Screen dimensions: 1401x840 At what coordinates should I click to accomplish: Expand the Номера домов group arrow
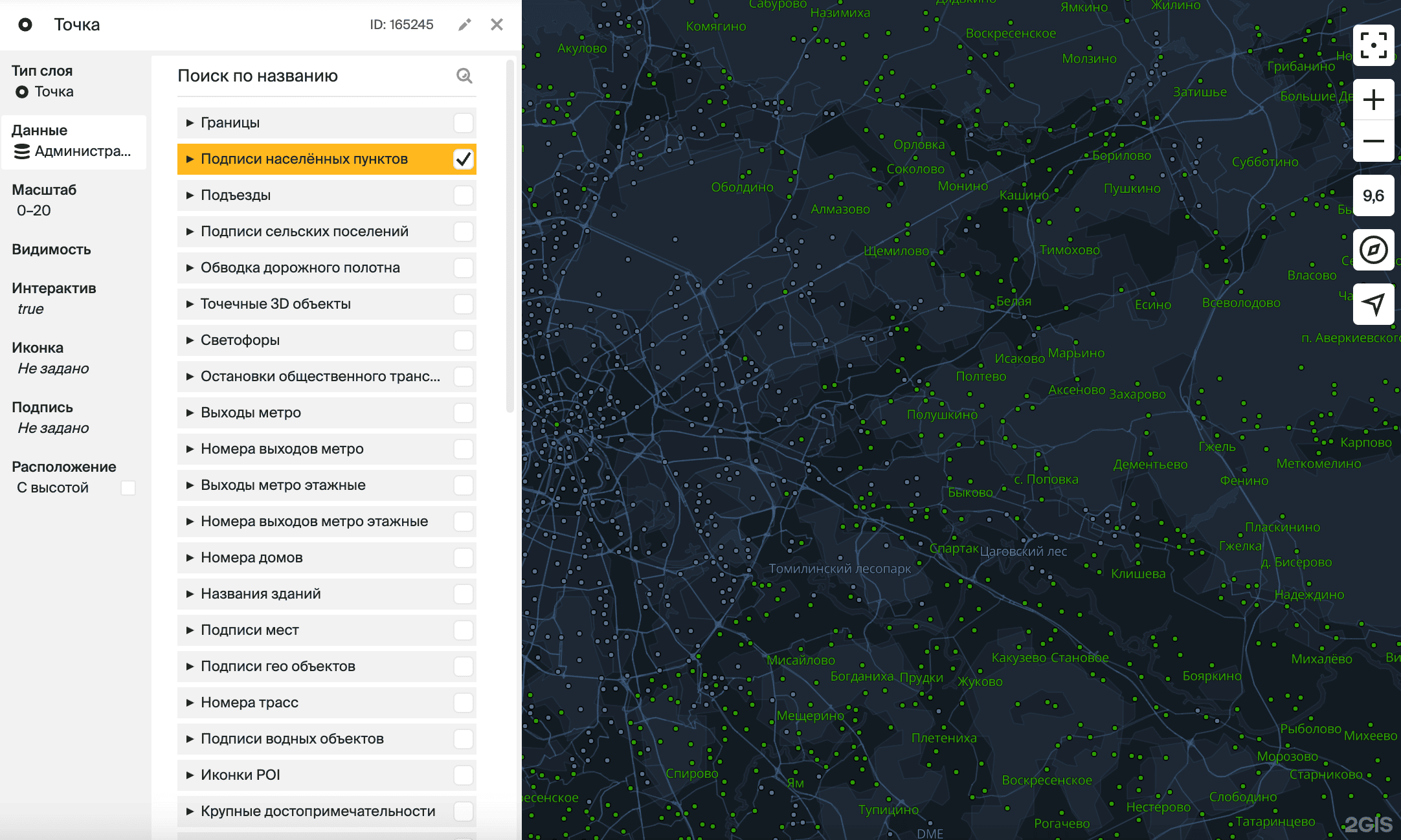(x=190, y=557)
